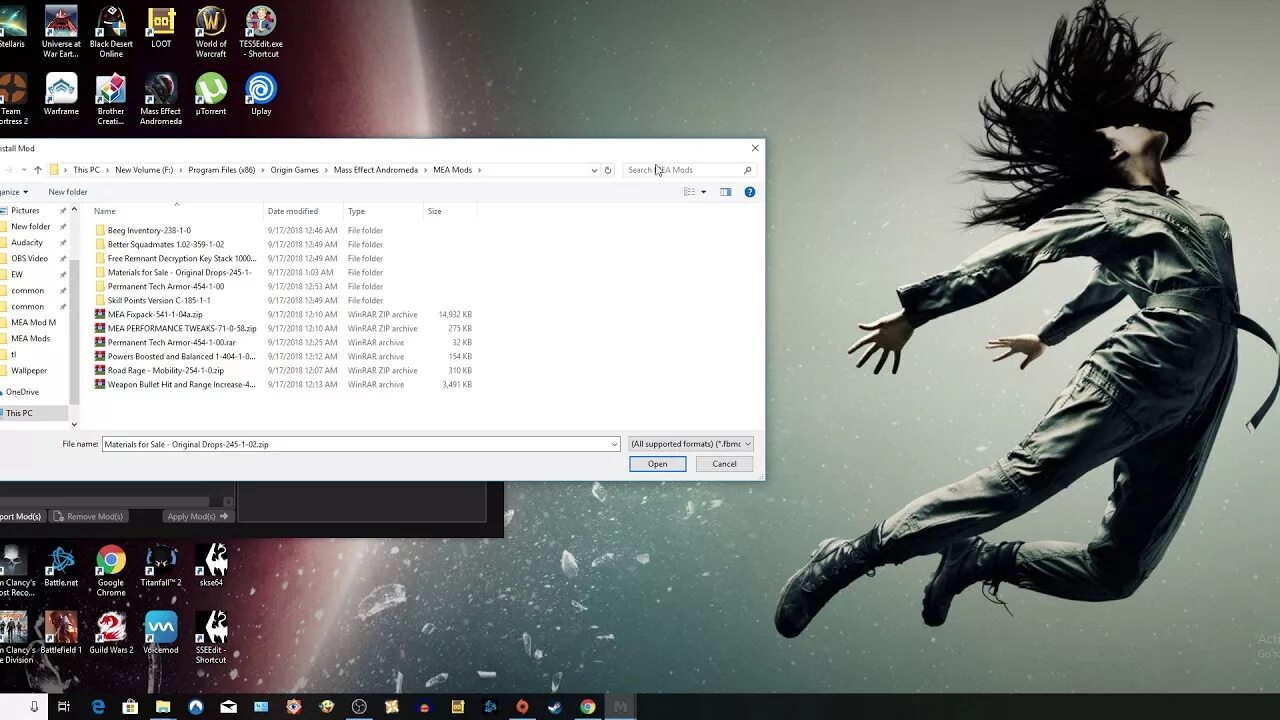Image resolution: width=1280 pixels, height=720 pixels.
Task: Select OneDrive in the navigation pane
Action: coord(22,392)
